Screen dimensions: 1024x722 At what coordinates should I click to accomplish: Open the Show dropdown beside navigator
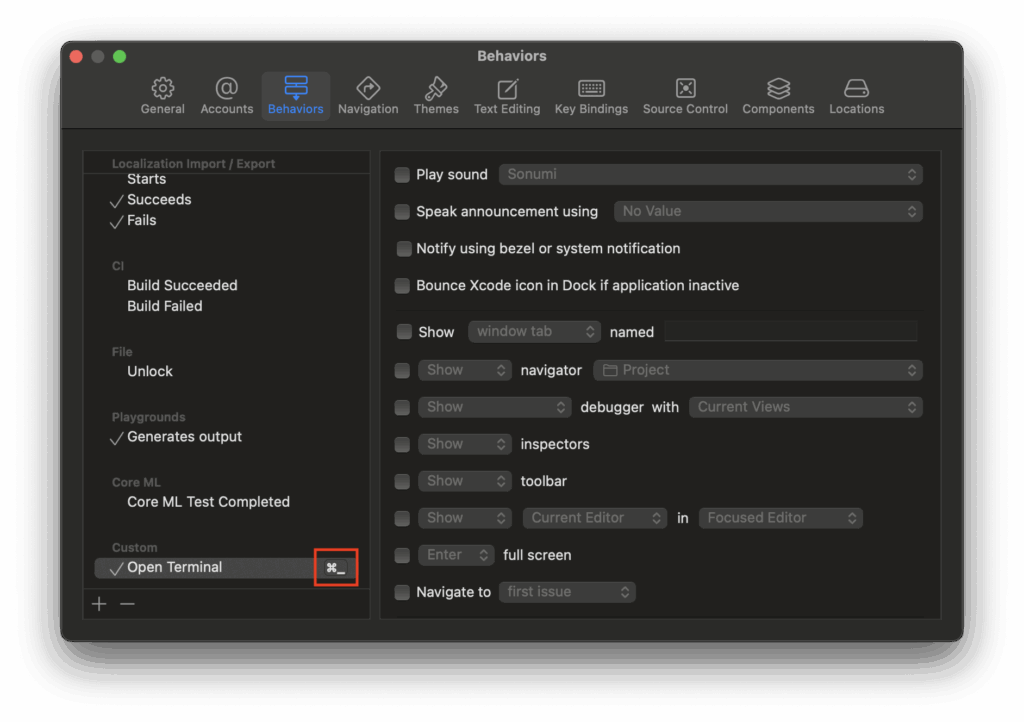pos(465,370)
